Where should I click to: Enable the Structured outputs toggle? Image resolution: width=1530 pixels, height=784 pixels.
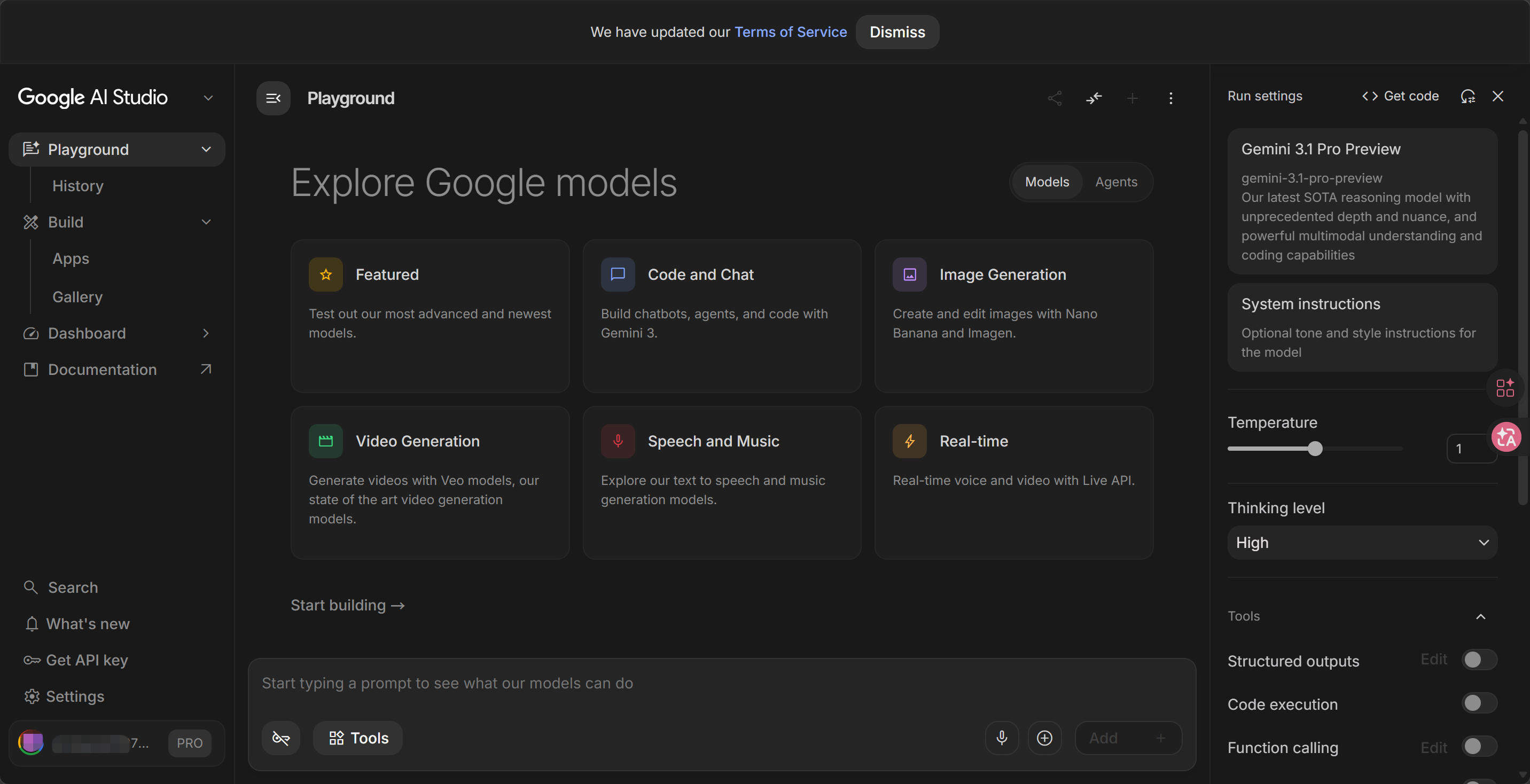tap(1479, 660)
